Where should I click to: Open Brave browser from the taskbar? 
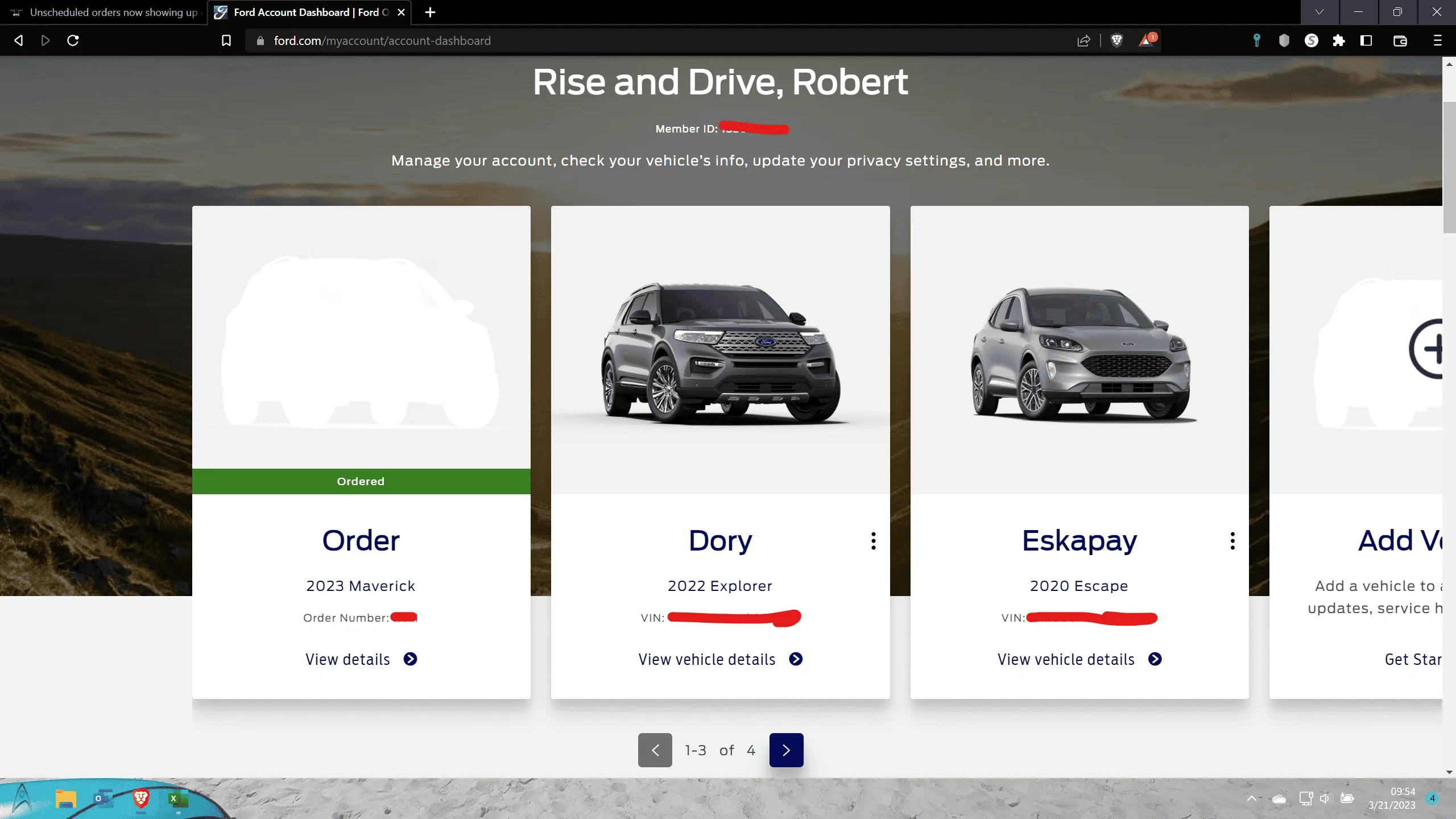point(140,799)
